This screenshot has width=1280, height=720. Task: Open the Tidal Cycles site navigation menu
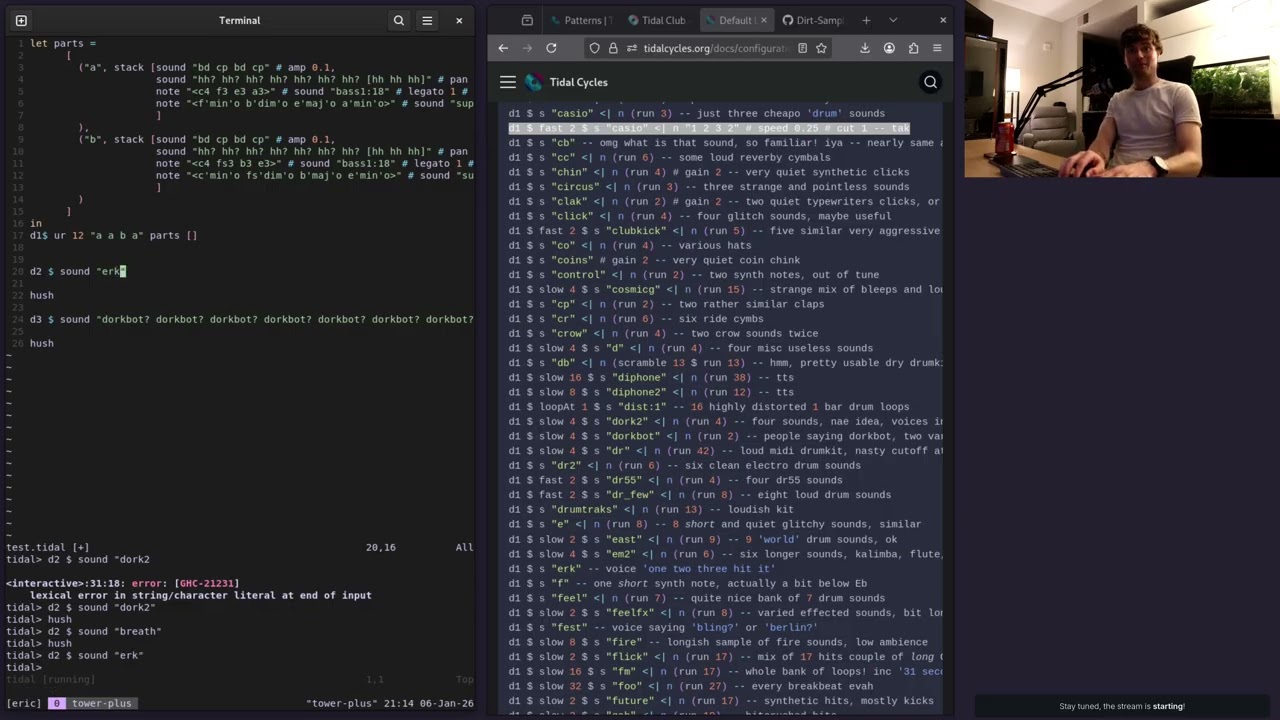508,82
